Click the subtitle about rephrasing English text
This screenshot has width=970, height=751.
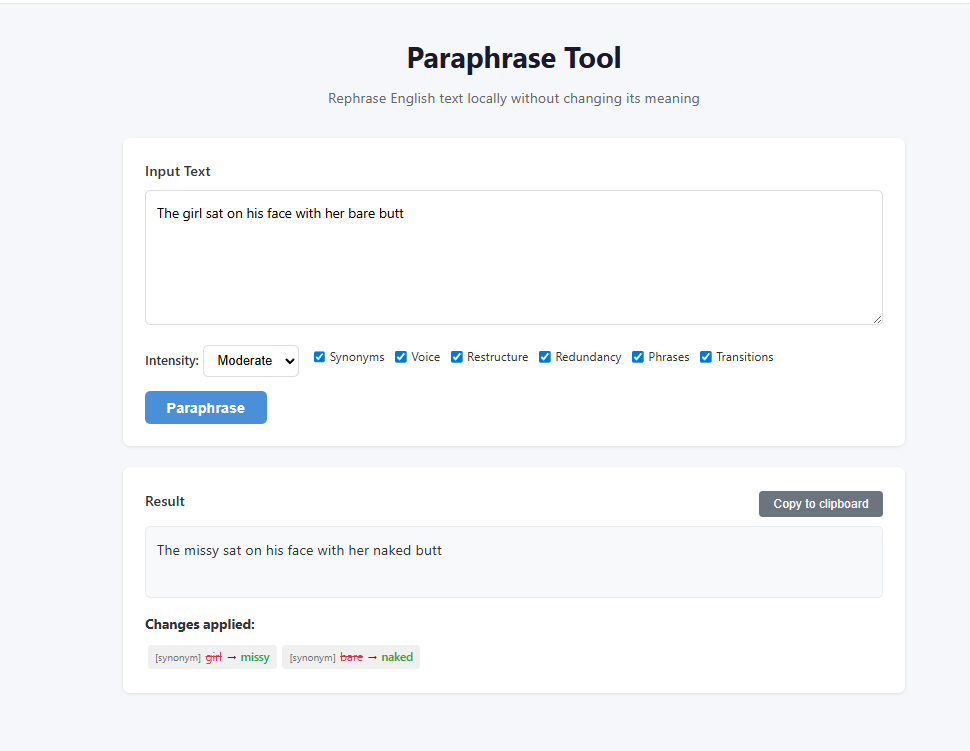[x=513, y=98]
